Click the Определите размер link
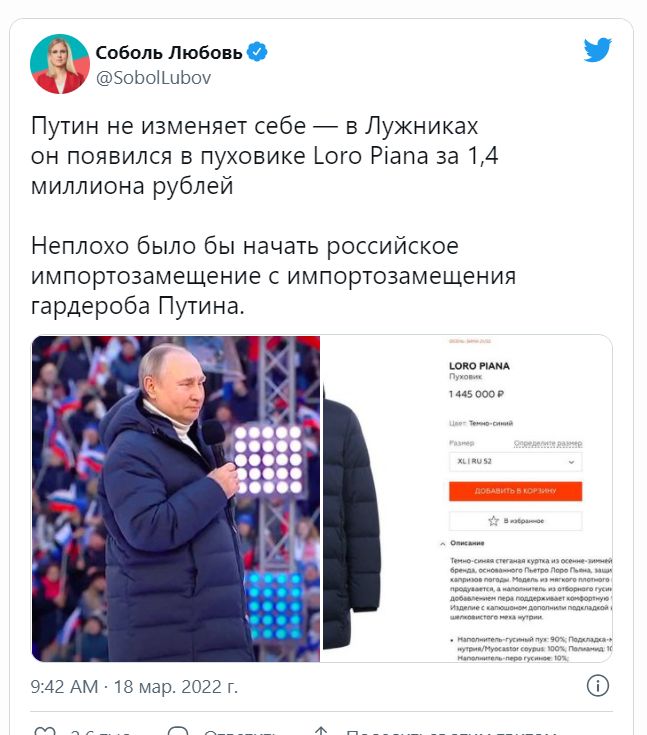Image resolution: width=647 pixels, height=735 pixels. click(548, 443)
